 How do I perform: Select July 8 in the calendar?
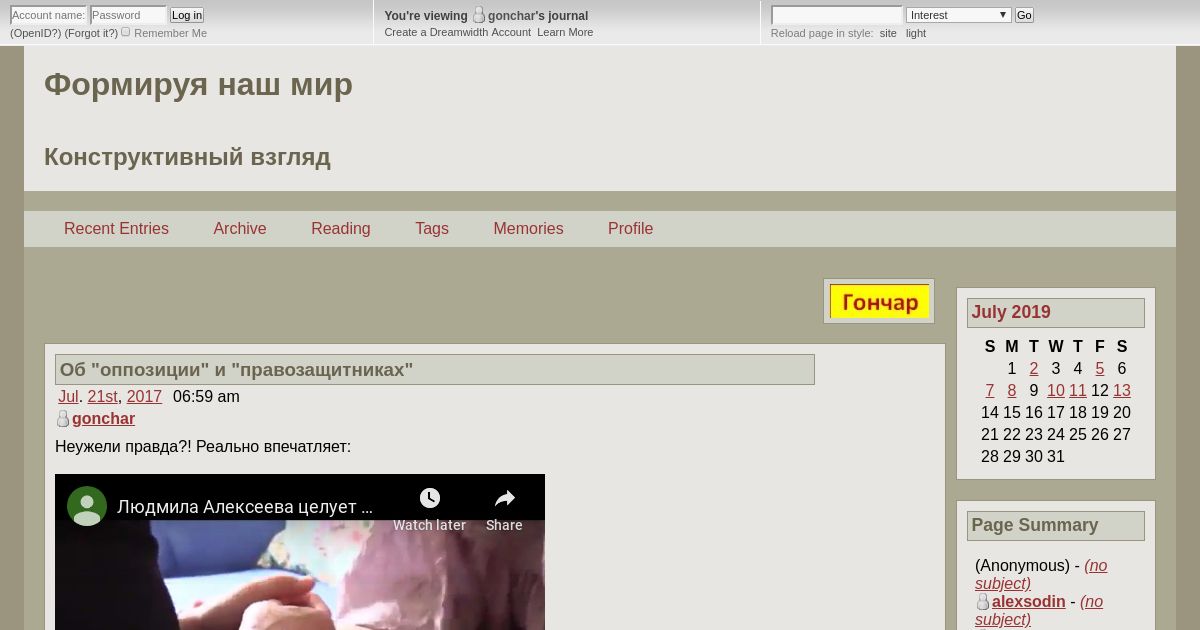tap(1012, 391)
